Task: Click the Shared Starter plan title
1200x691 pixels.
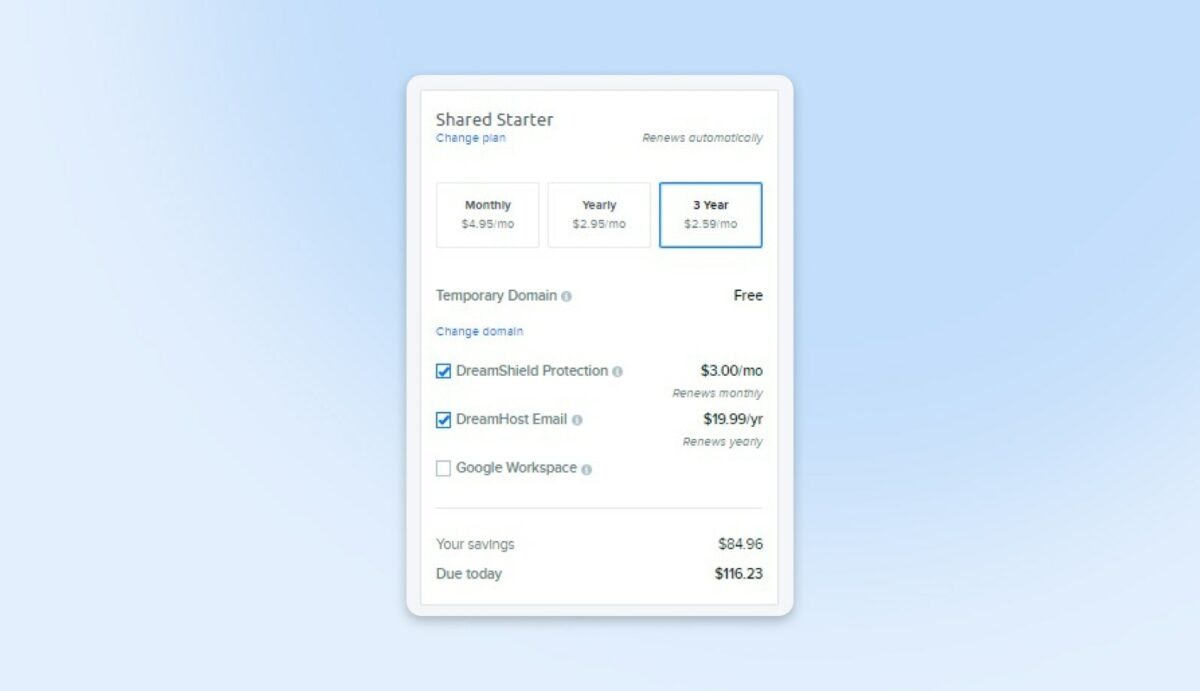Action: (494, 119)
